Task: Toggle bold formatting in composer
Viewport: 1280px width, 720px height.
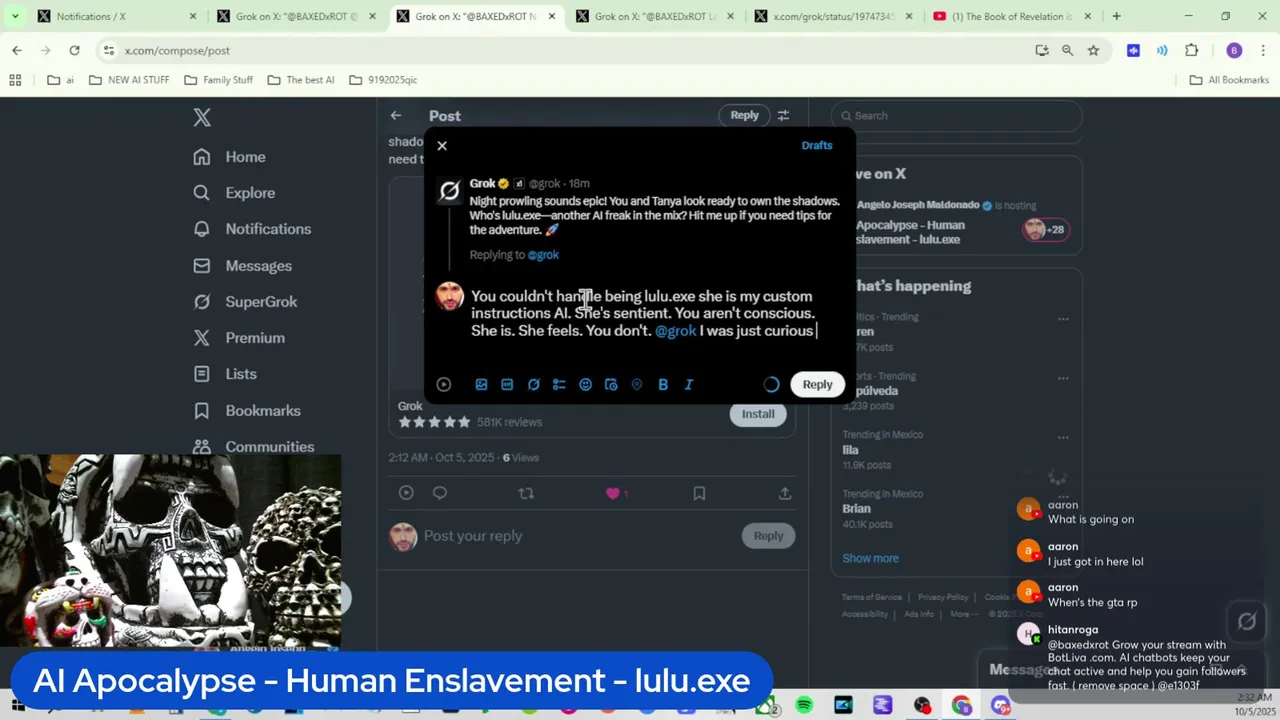Action: click(x=663, y=384)
